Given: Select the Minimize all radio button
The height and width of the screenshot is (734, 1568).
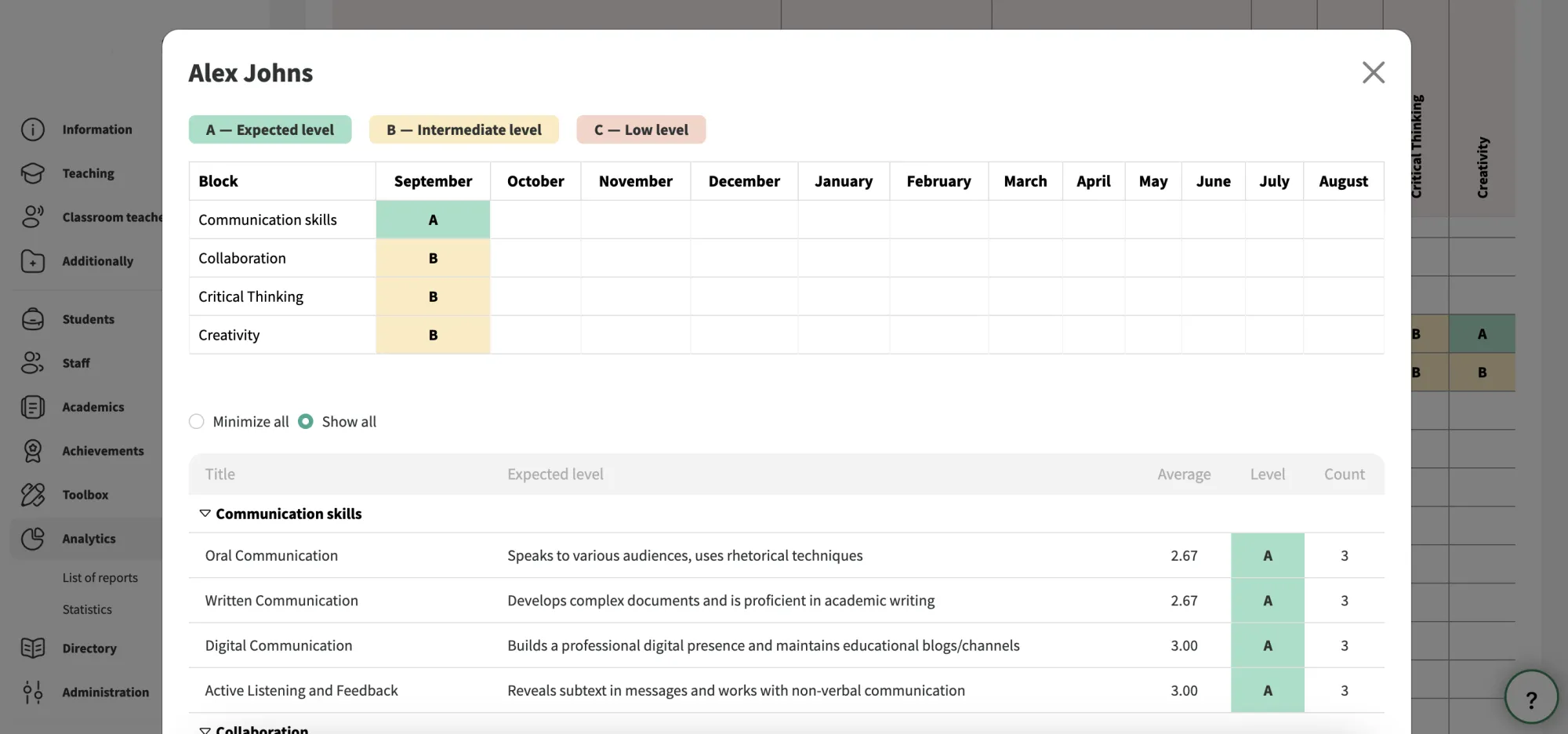Looking at the screenshot, I should click(x=197, y=422).
